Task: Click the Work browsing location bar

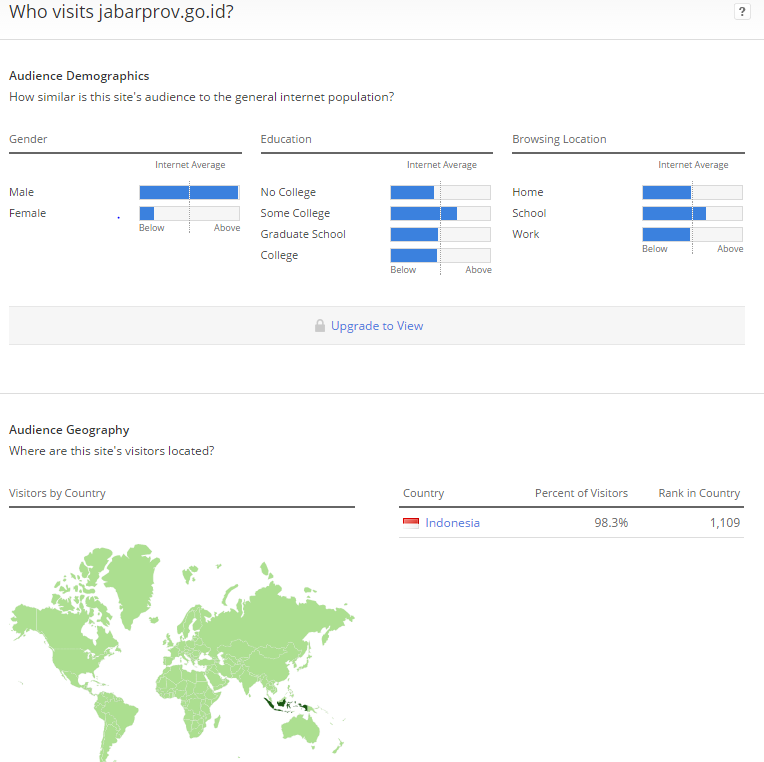Action: pyautogui.click(x=692, y=234)
